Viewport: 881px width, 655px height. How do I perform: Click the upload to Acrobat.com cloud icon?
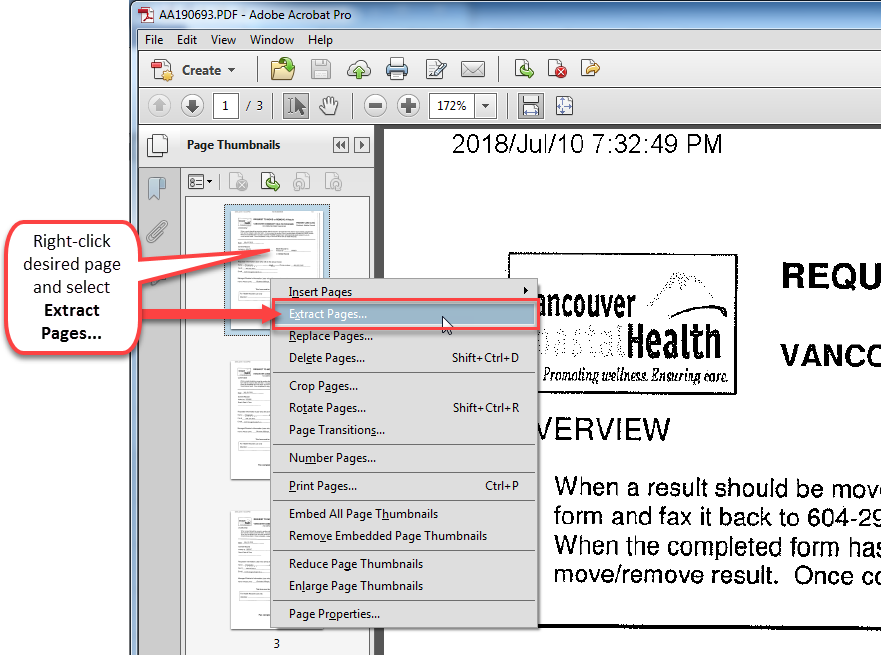(x=359, y=69)
